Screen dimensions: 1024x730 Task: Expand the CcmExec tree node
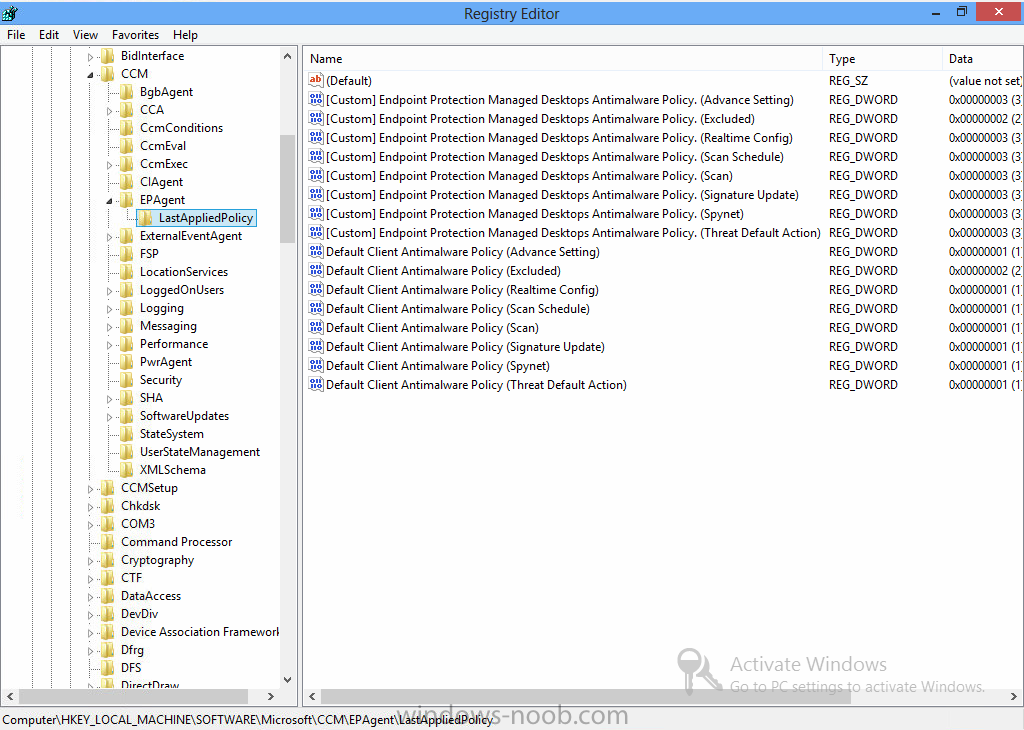coord(109,165)
